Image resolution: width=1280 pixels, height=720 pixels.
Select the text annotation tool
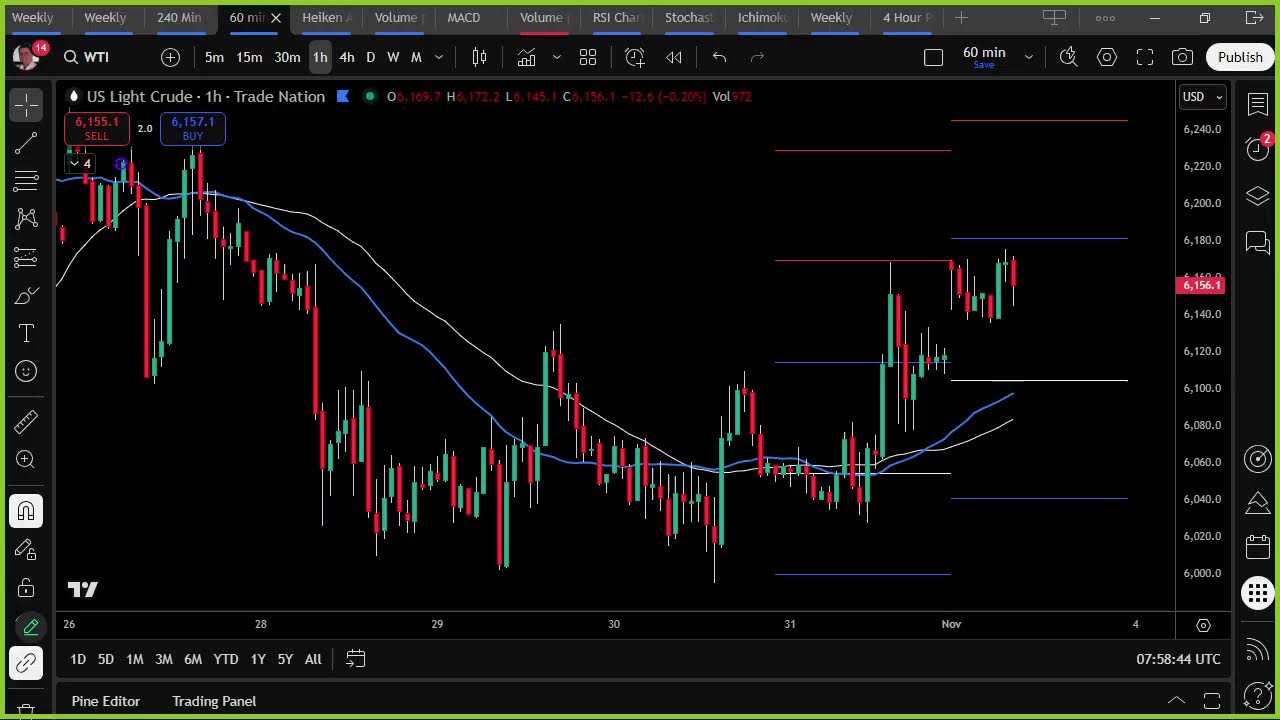(26, 333)
